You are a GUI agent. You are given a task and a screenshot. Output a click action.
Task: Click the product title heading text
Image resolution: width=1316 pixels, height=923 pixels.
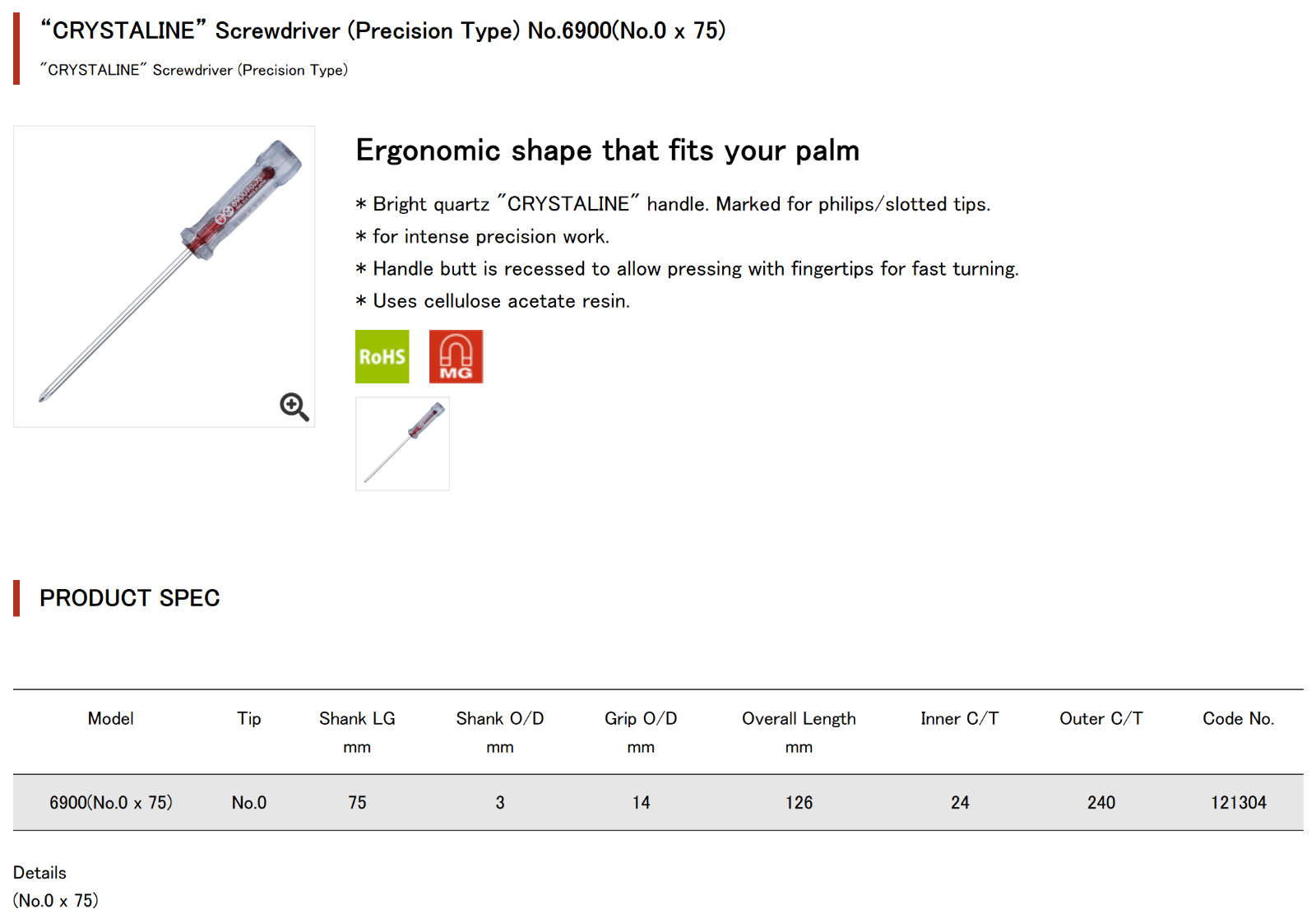[382, 30]
